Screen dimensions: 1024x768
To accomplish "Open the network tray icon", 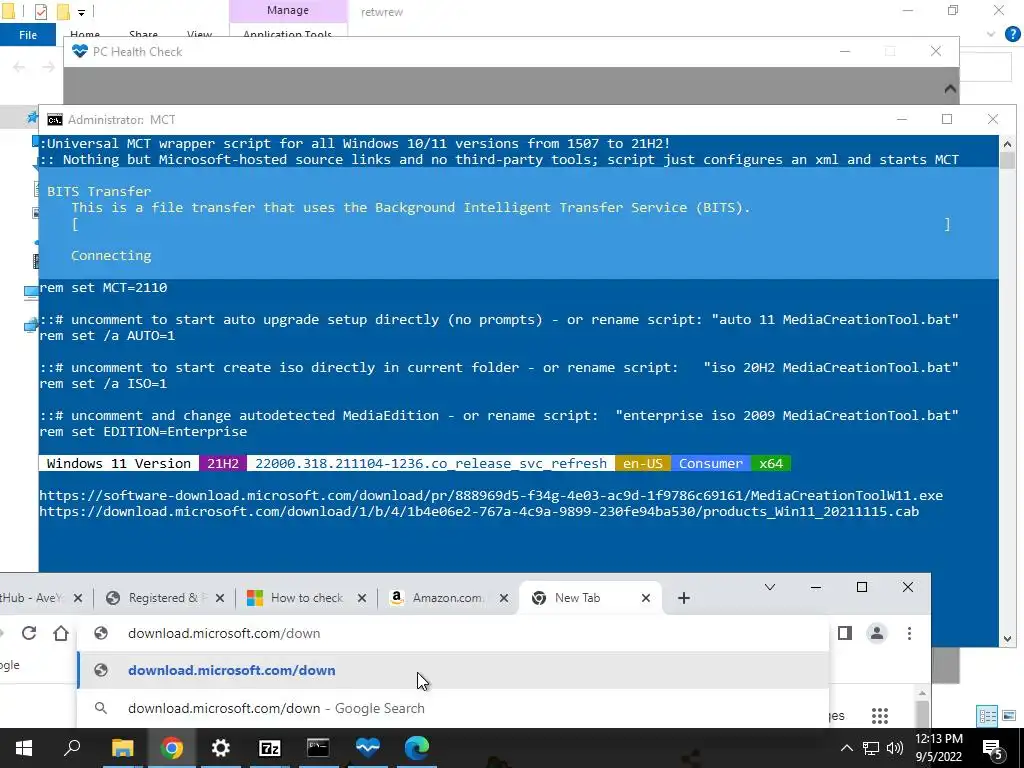I will coord(871,748).
